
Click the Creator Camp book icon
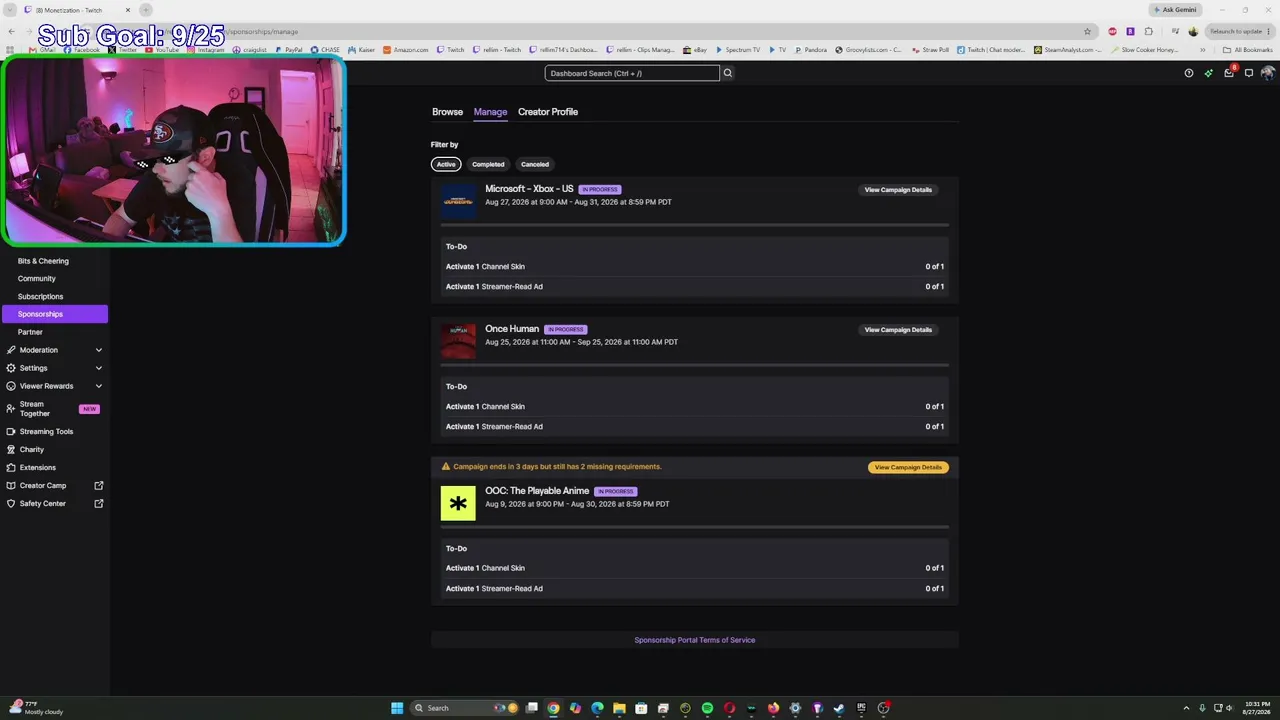(x=11, y=486)
